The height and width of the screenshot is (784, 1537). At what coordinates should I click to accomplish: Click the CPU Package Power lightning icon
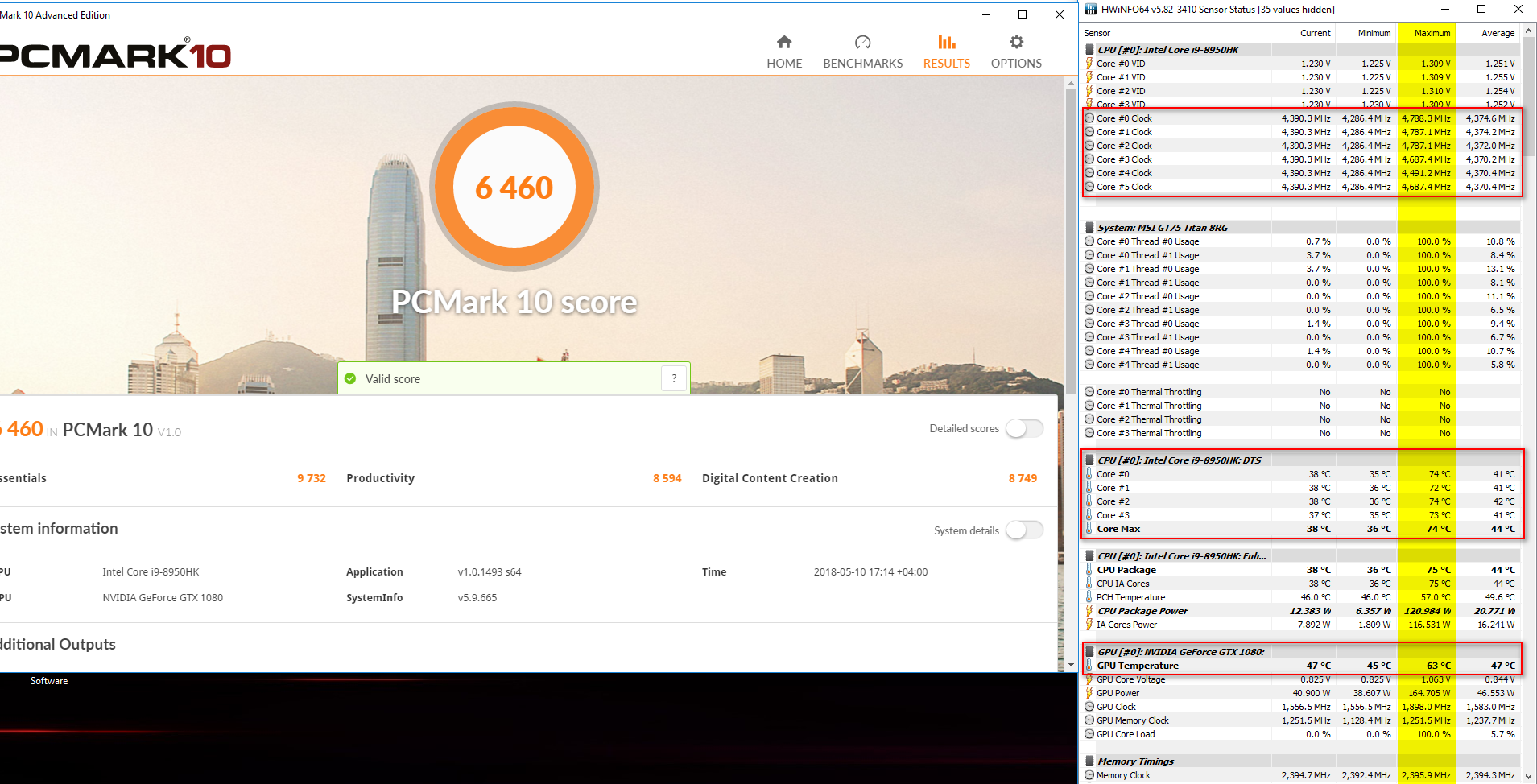click(1089, 611)
